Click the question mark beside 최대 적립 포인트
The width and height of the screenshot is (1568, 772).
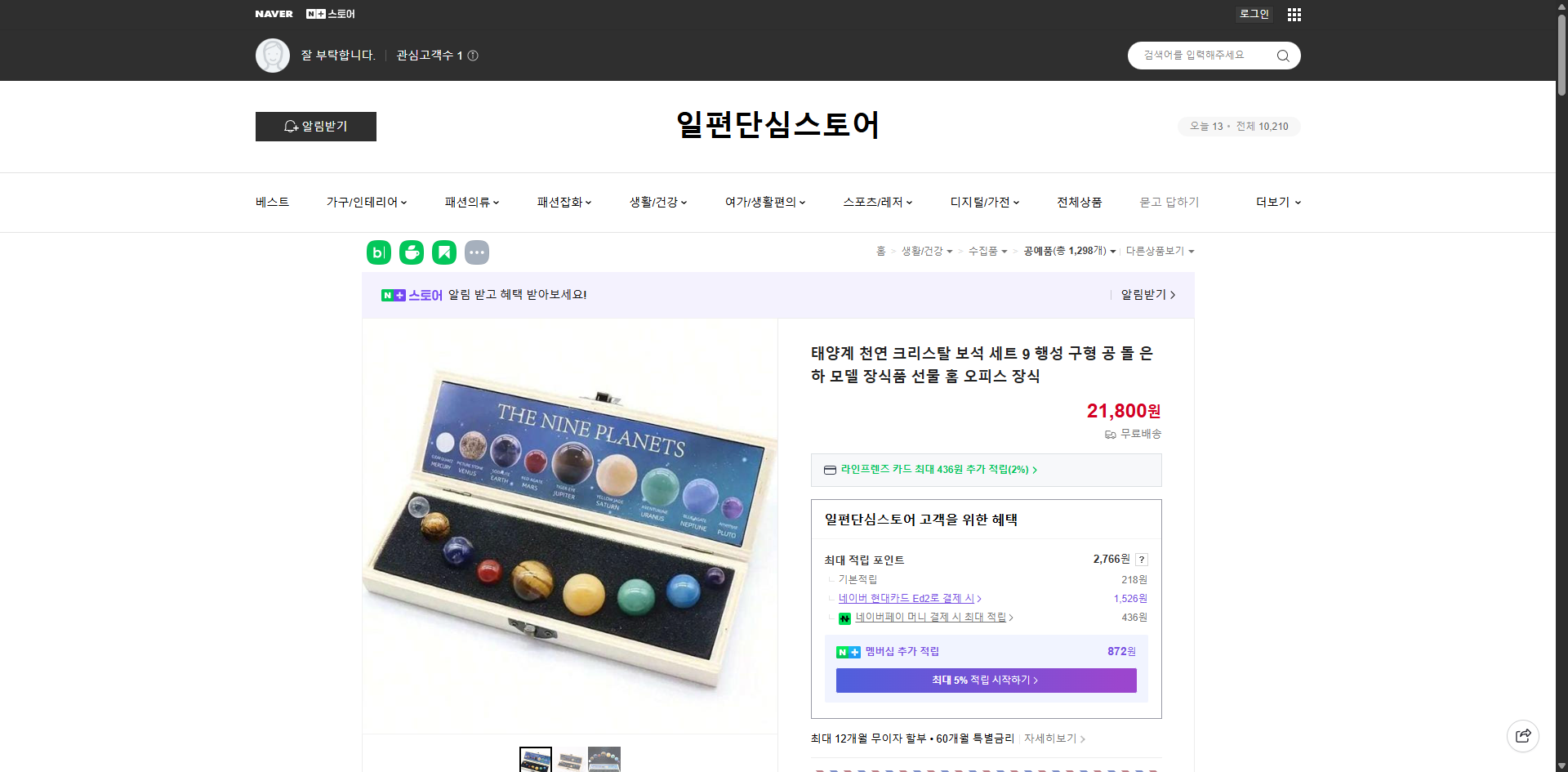pos(1142,560)
